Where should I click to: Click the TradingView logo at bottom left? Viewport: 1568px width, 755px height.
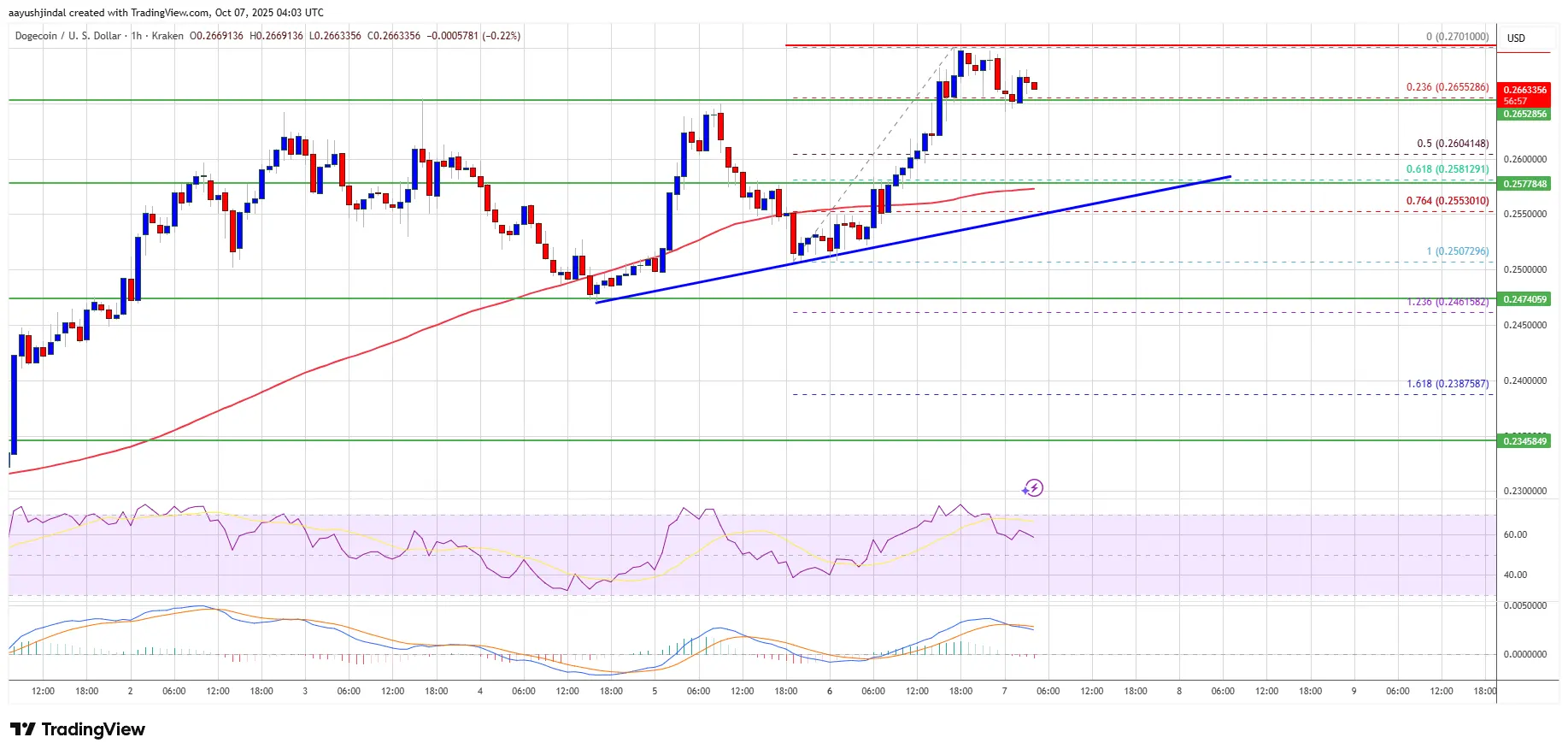coord(78,729)
